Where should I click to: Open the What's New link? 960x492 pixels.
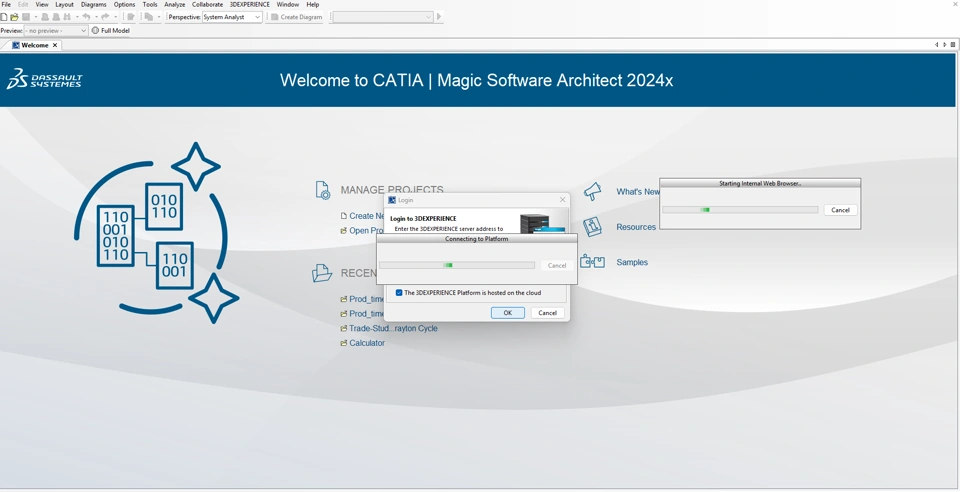[x=638, y=192]
